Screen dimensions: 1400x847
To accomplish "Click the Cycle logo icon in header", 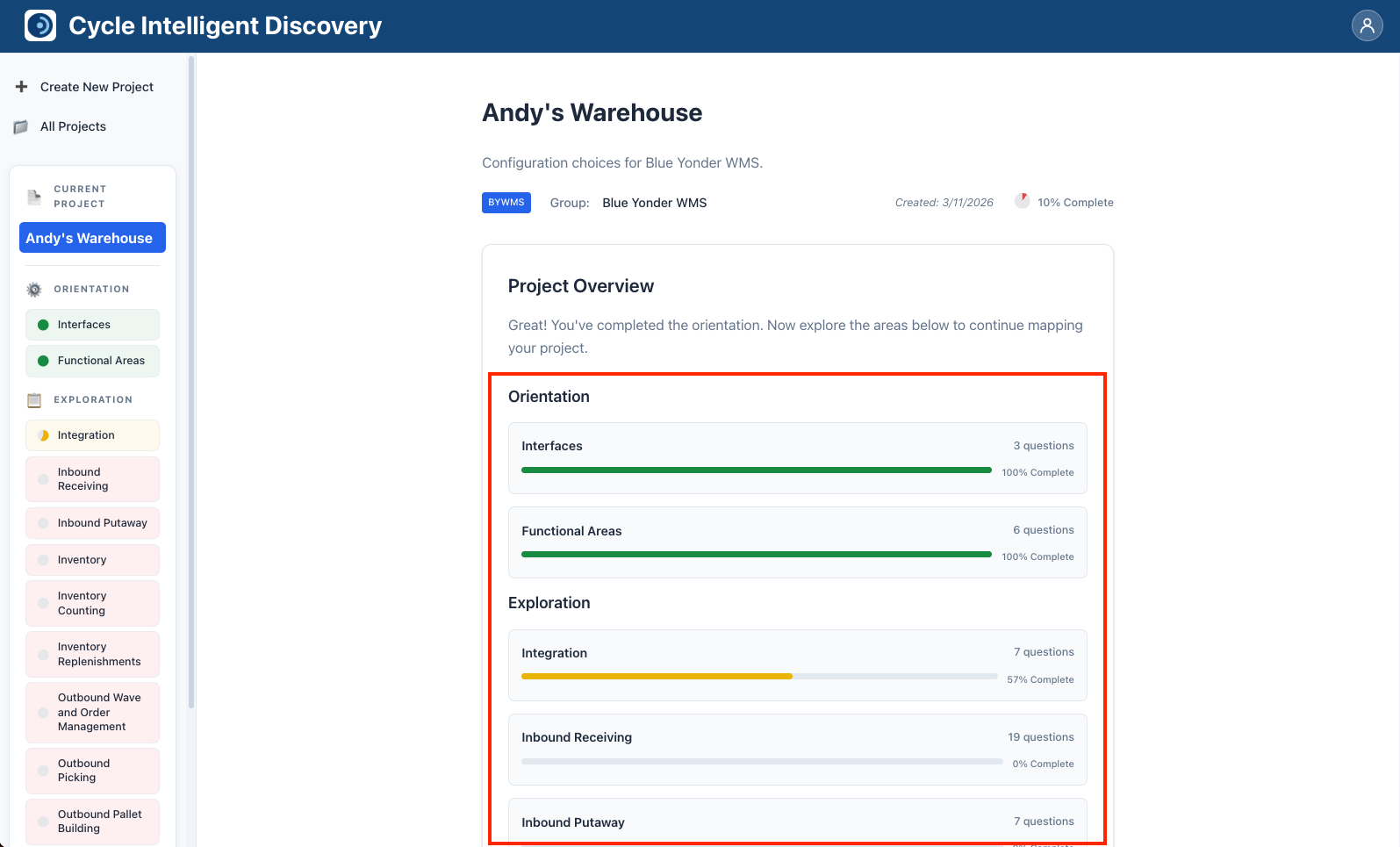I will (40, 25).
